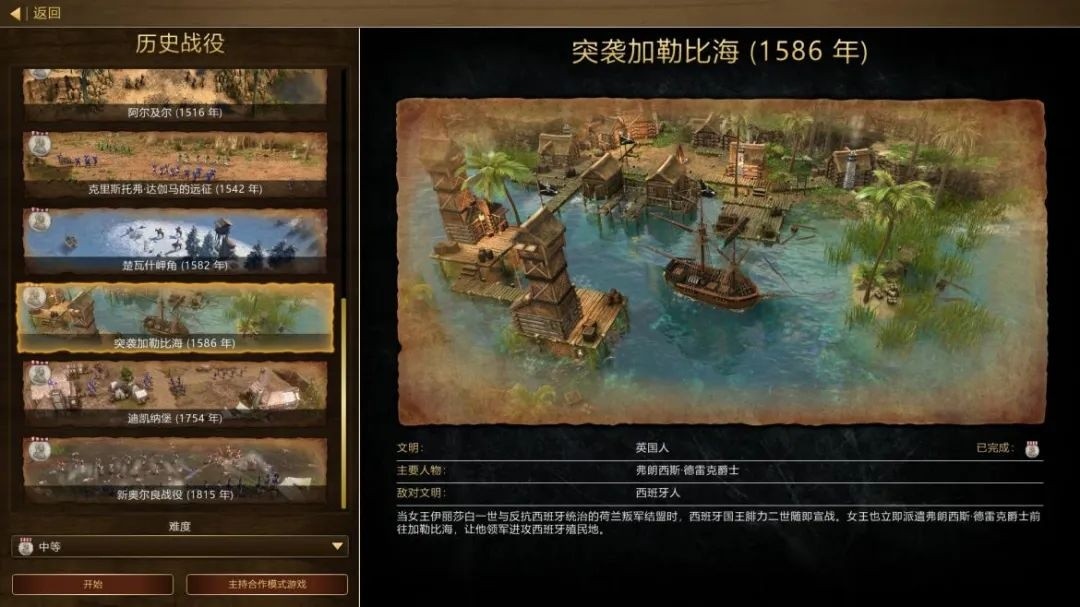The height and width of the screenshot is (607, 1080).
Task: Click the medal icon on 突袭加勒比海 entry
Action: pyautogui.click(x=34, y=297)
